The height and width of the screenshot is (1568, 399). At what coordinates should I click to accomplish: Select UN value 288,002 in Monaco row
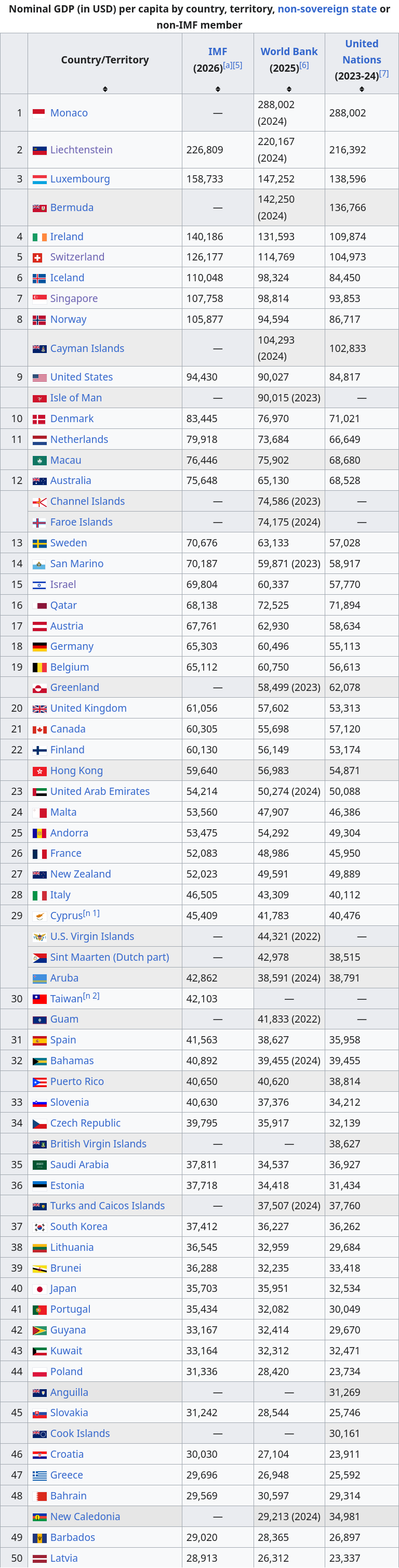(x=347, y=113)
